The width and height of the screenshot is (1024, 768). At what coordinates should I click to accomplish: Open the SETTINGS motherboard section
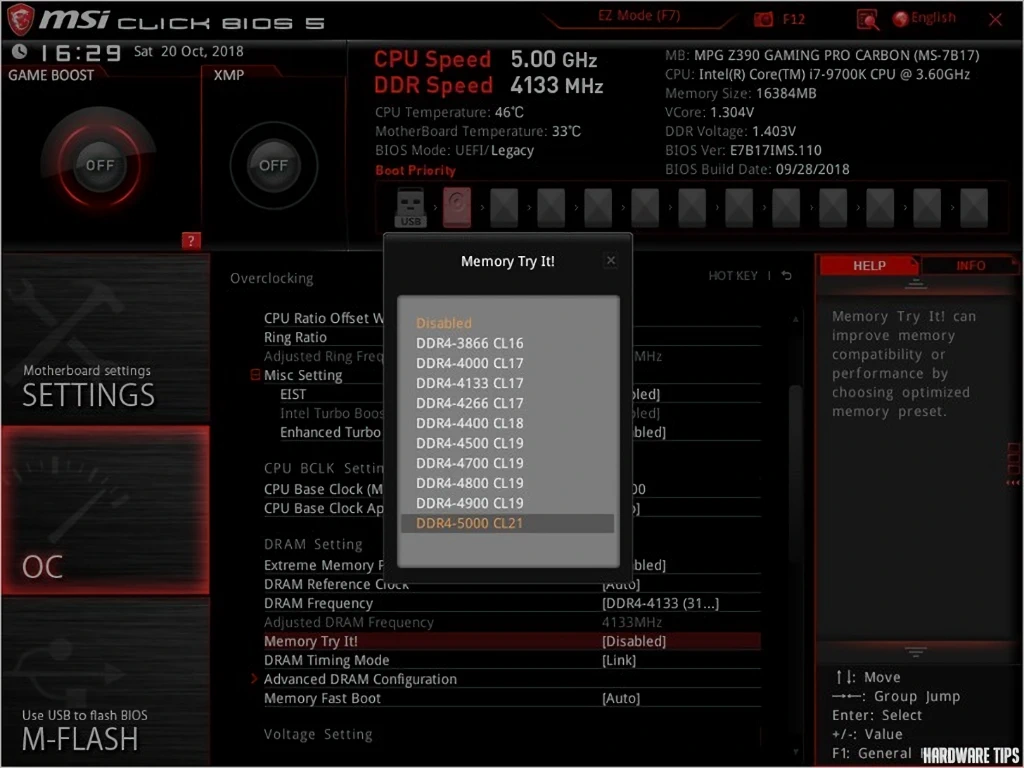(x=105, y=338)
